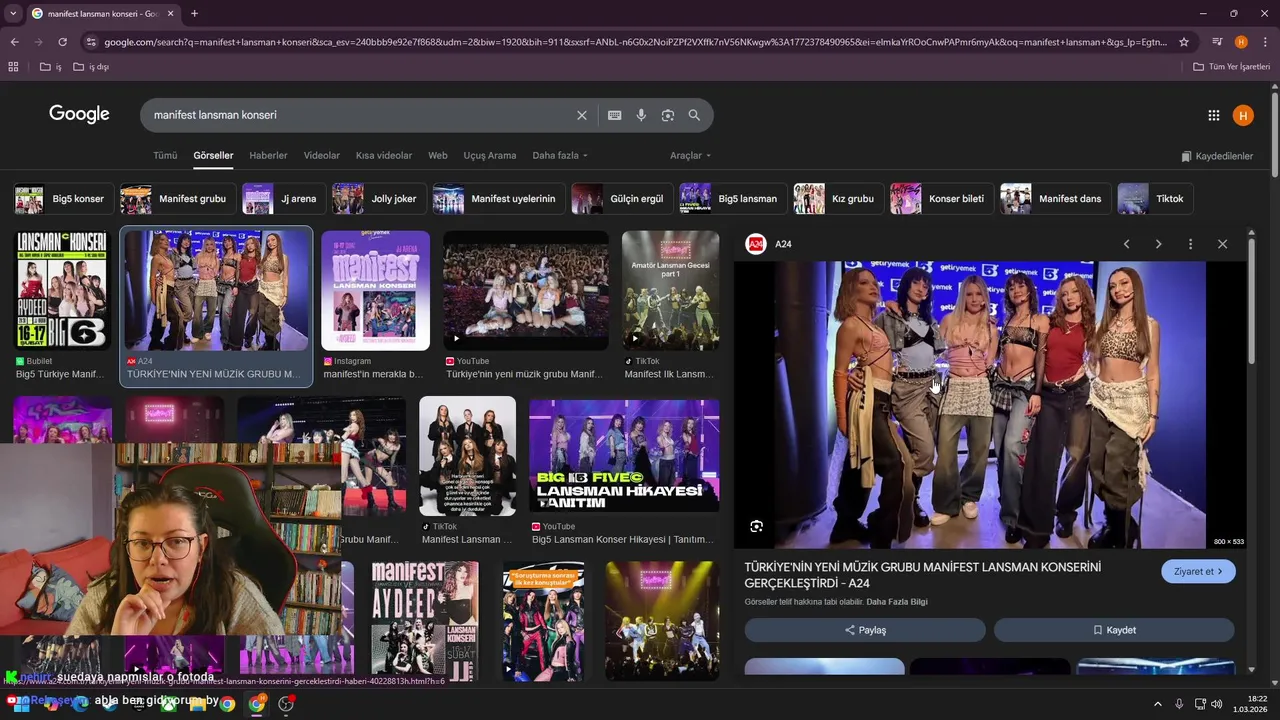
Task: Save the image with 'Kaydet' button
Action: click(x=1114, y=630)
